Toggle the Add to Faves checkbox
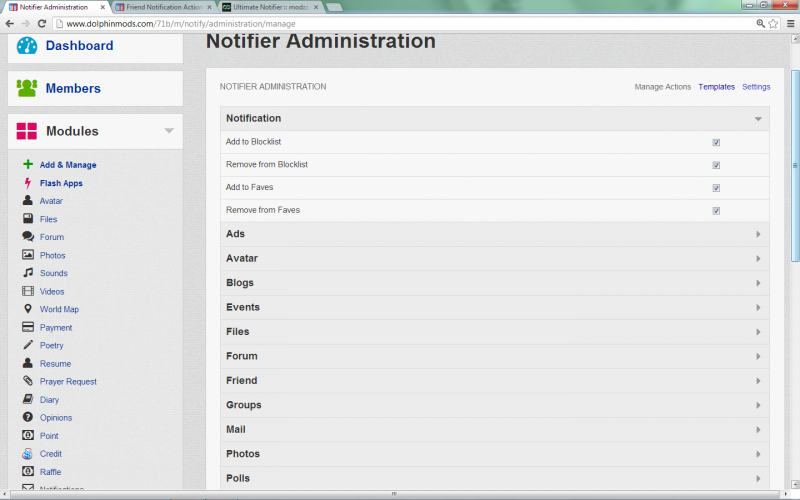Viewport: 800px width, 500px height. point(716,188)
